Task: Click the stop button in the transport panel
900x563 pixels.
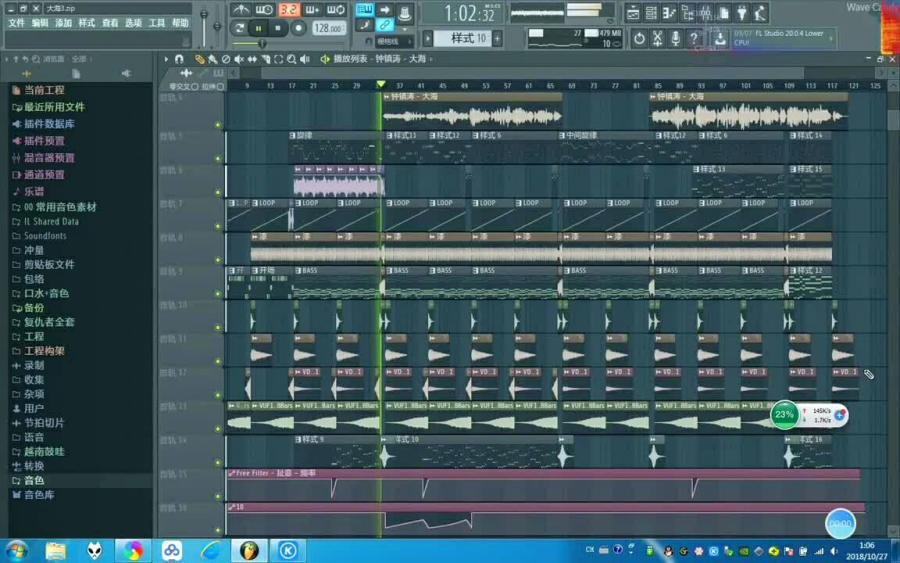Action: pos(279,29)
